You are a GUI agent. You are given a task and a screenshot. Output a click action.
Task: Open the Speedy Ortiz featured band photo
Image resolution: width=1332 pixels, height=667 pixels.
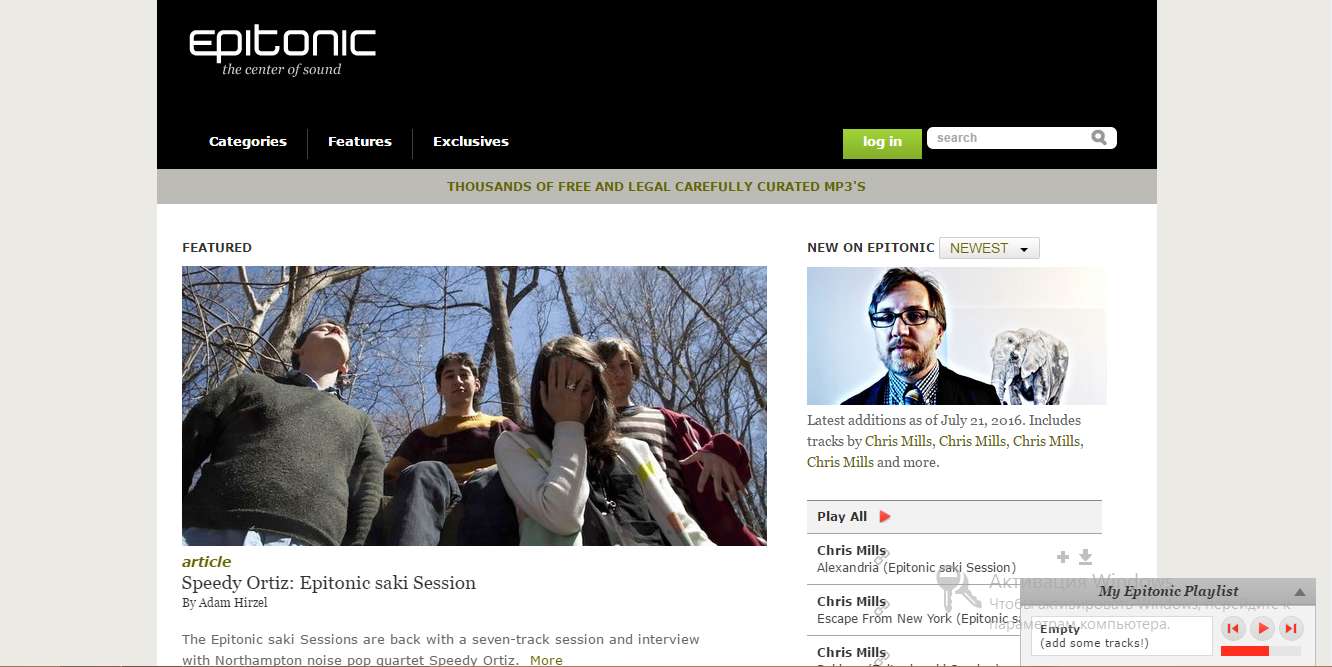click(x=474, y=406)
